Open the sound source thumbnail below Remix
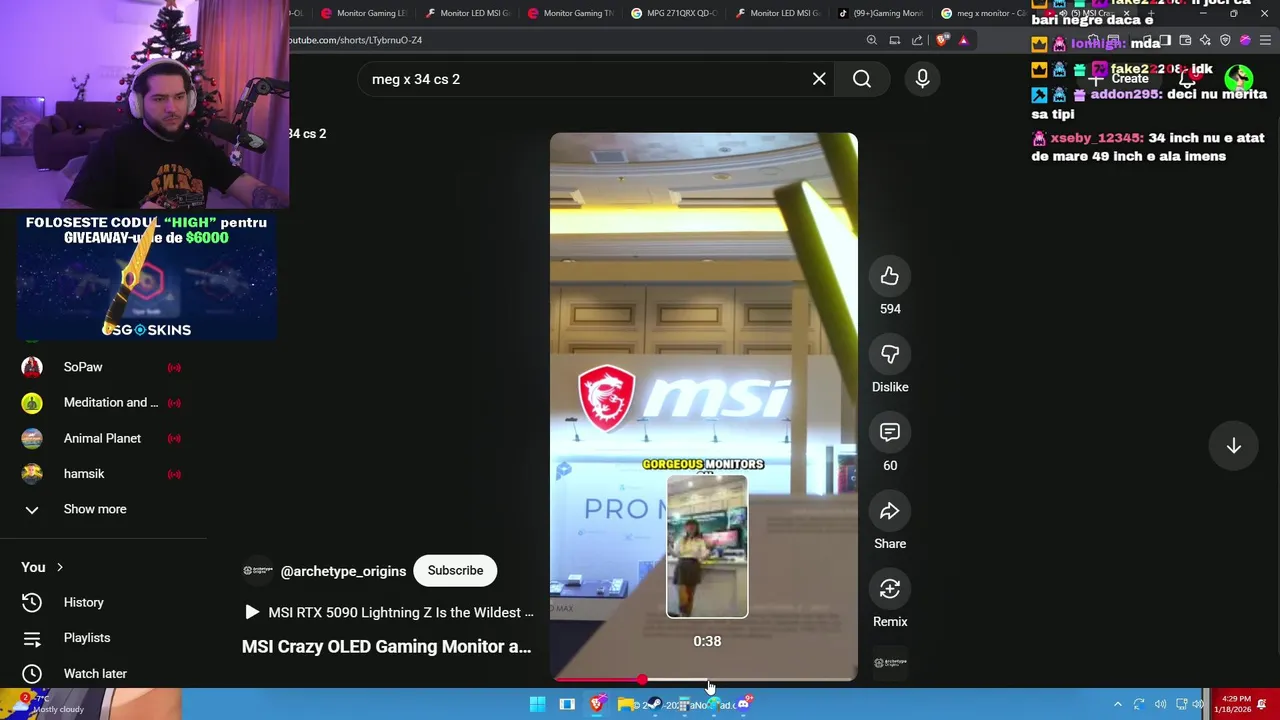Screen dimensions: 1280x720 pyautogui.click(x=890, y=662)
